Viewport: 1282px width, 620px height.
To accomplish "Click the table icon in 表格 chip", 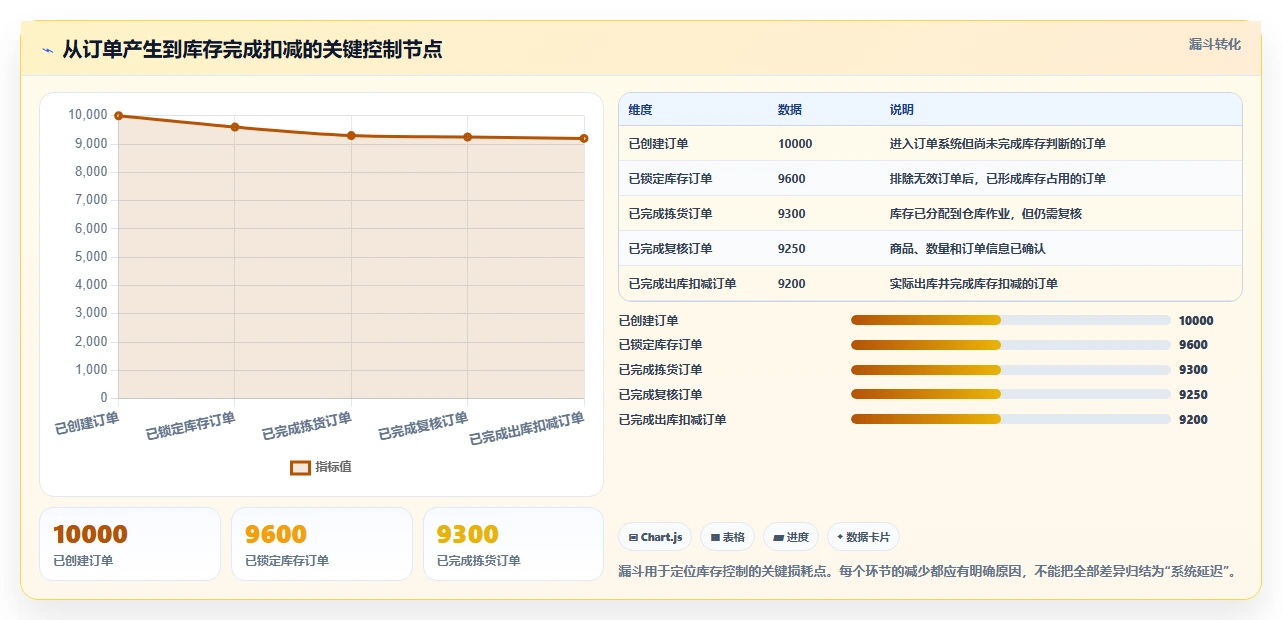I will [715, 537].
